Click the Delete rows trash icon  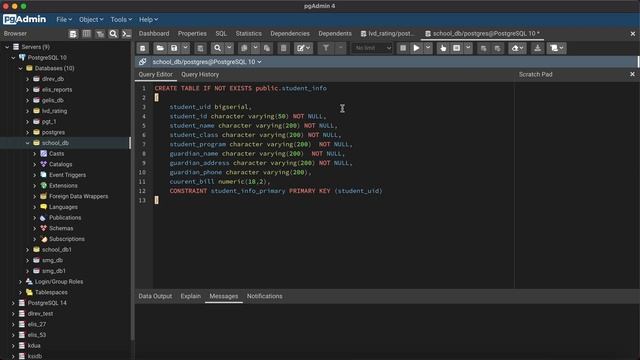283,48
